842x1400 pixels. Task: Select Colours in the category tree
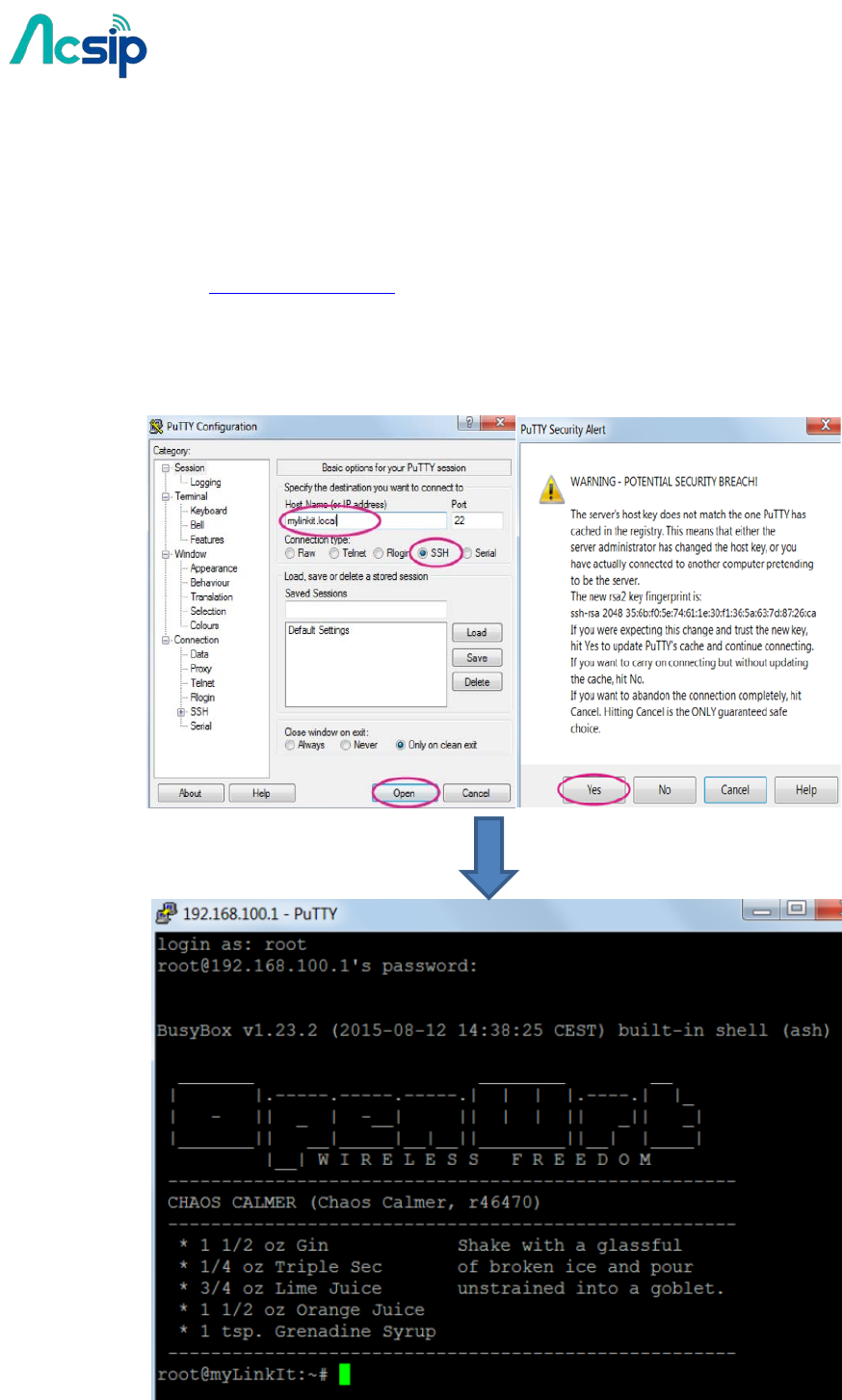pyautogui.click(x=204, y=625)
